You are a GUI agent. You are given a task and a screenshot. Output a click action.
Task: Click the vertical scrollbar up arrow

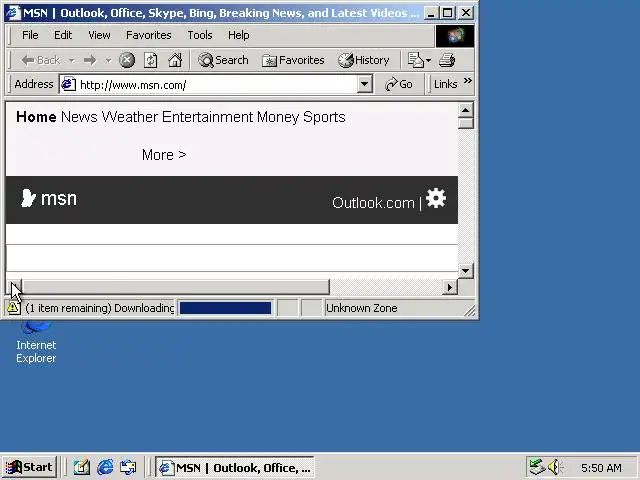coord(466,111)
